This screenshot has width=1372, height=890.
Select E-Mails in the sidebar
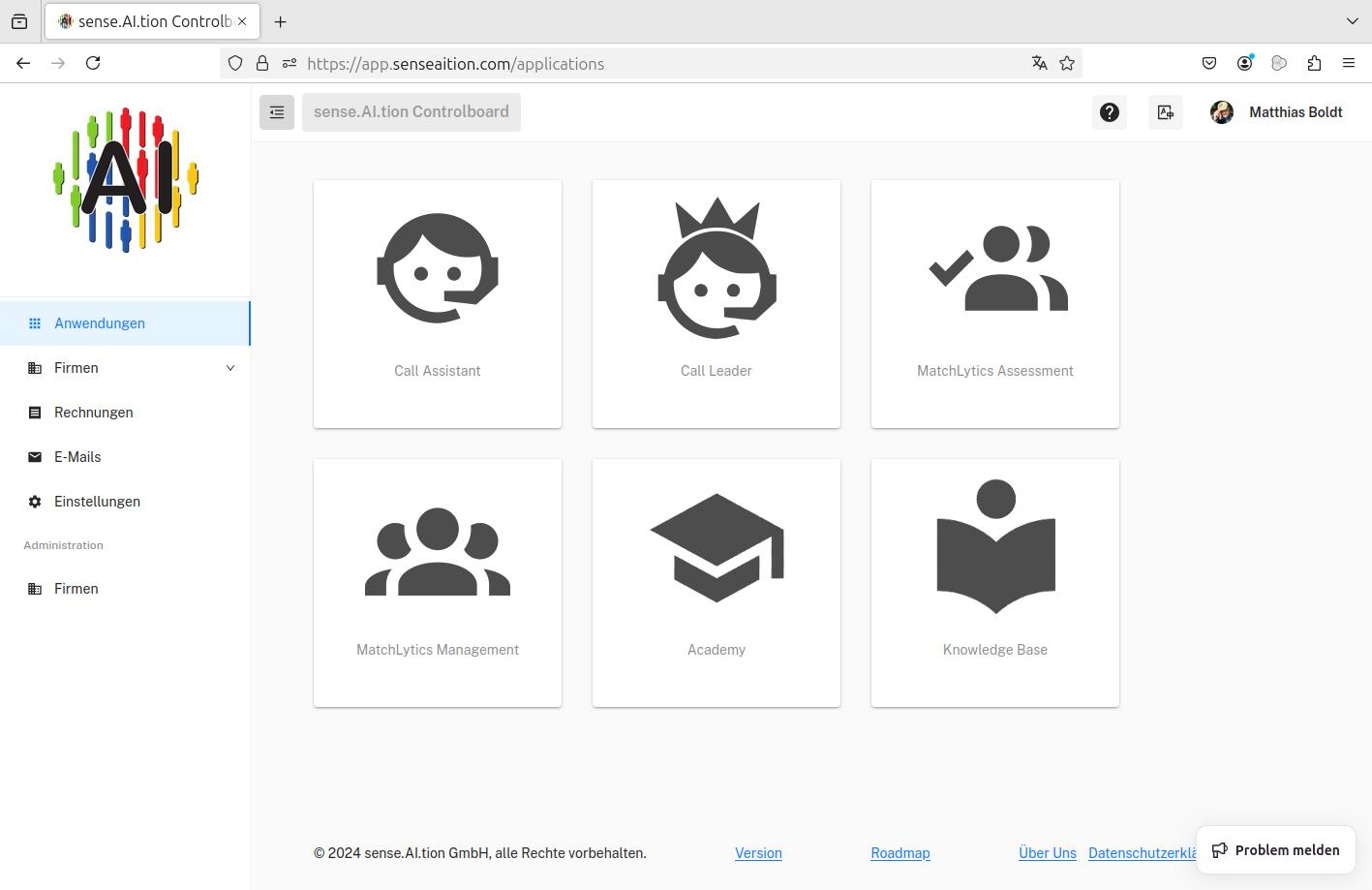pos(125,457)
